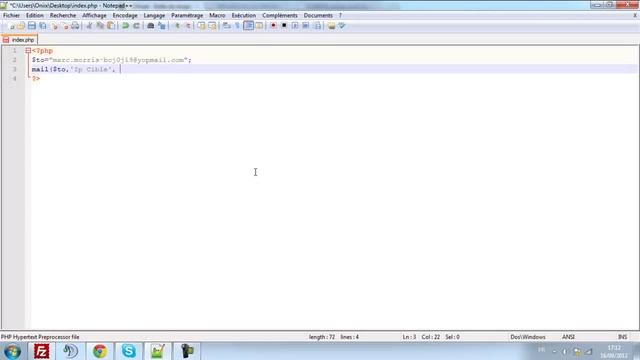Viewport: 640px width, 360px height.
Task: Click the Save All toolbar icon
Action: [x=42, y=26]
